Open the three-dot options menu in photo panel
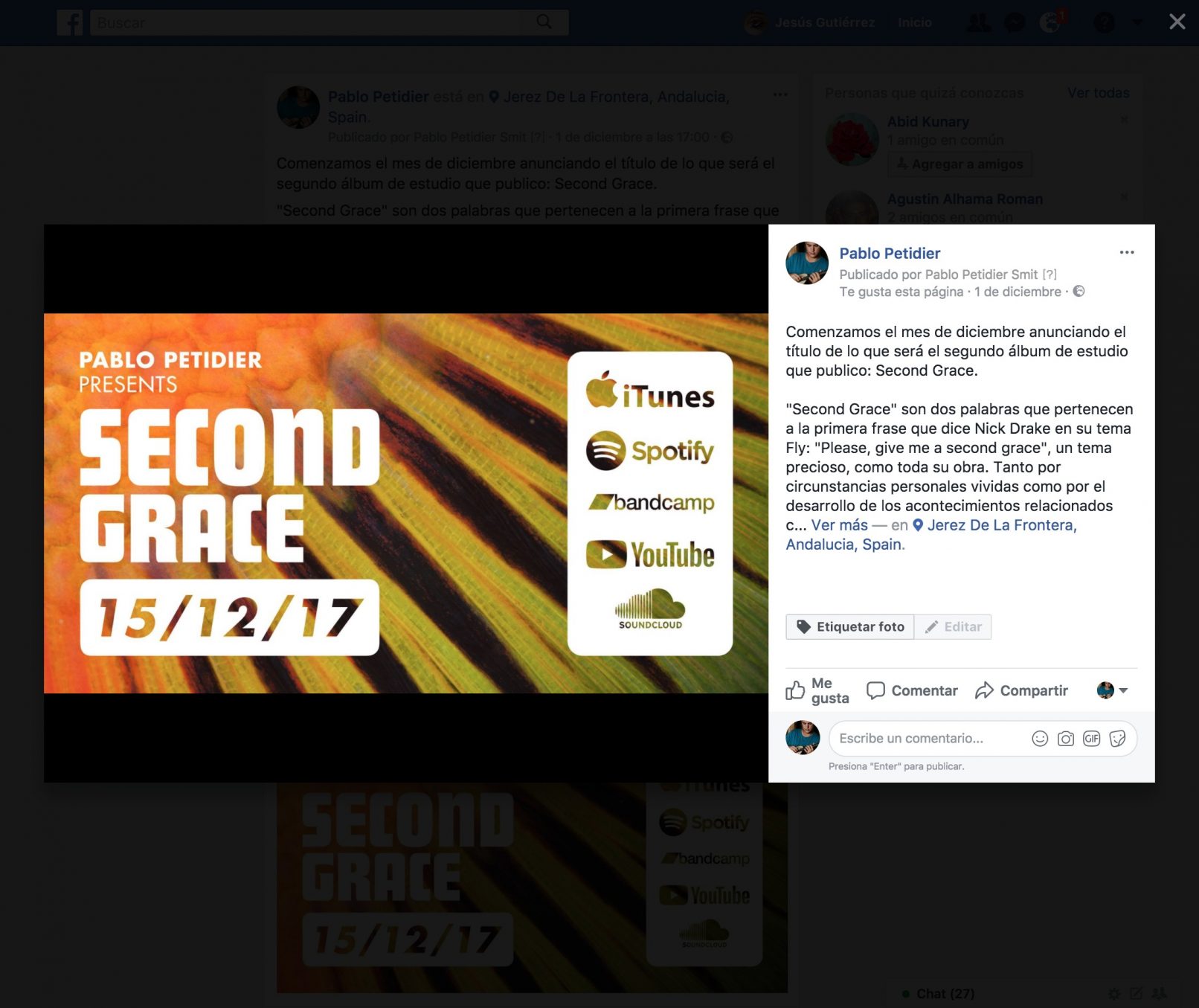The width and height of the screenshot is (1199, 1008). click(1127, 252)
